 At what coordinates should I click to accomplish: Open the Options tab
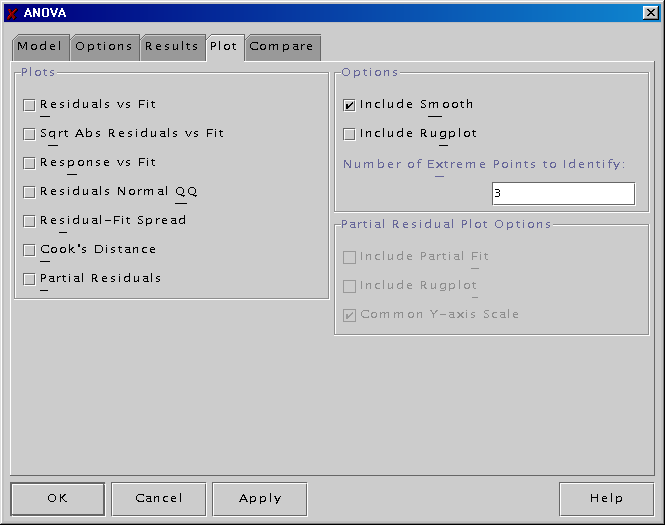pyautogui.click(x=104, y=47)
